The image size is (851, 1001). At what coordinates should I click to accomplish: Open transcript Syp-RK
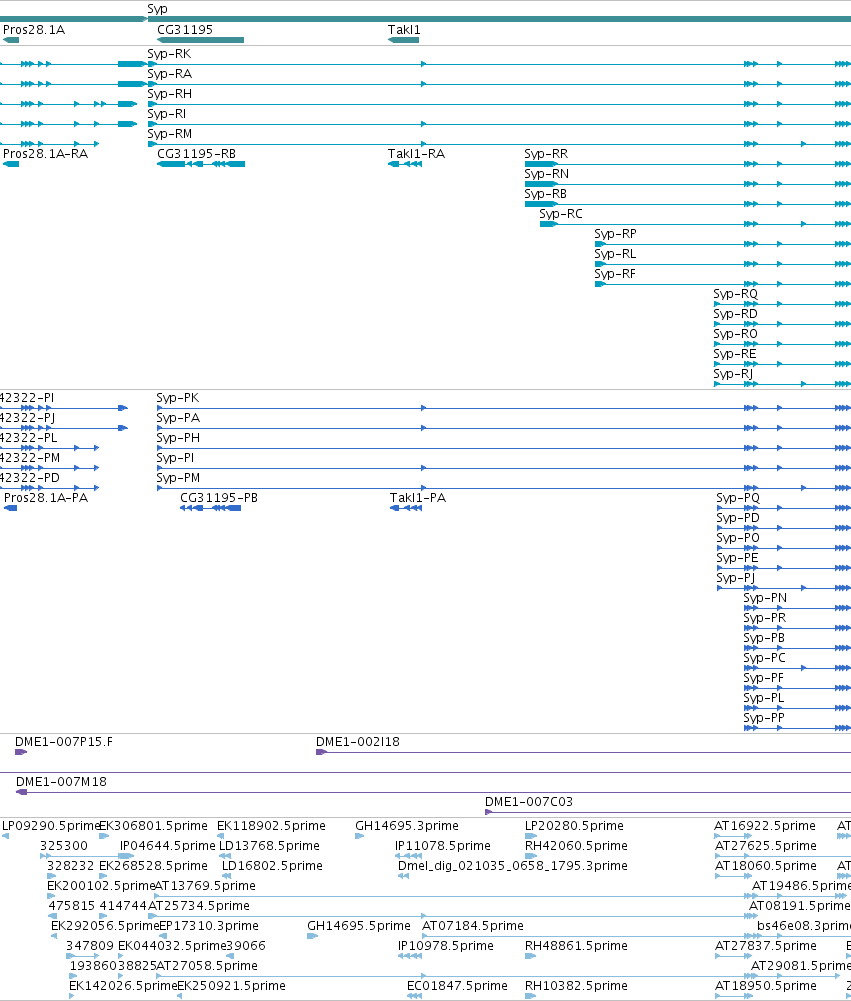pyautogui.click(x=169, y=54)
